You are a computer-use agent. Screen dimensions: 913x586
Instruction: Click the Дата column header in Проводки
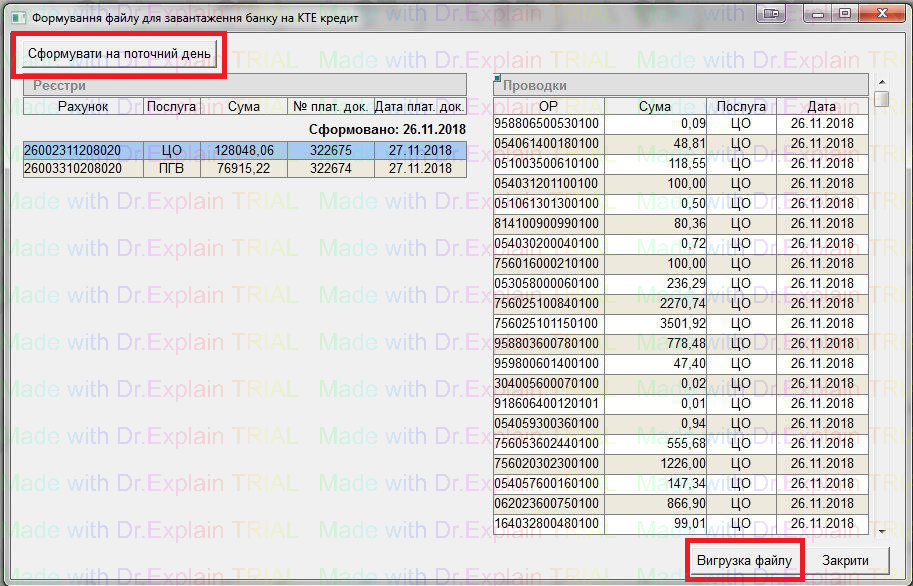coord(822,106)
